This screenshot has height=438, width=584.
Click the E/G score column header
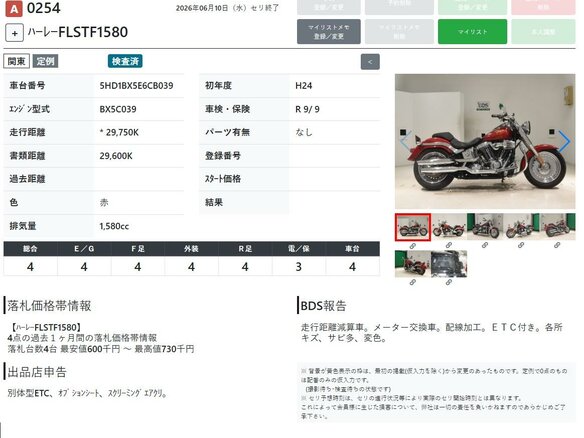click(x=84, y=248)
